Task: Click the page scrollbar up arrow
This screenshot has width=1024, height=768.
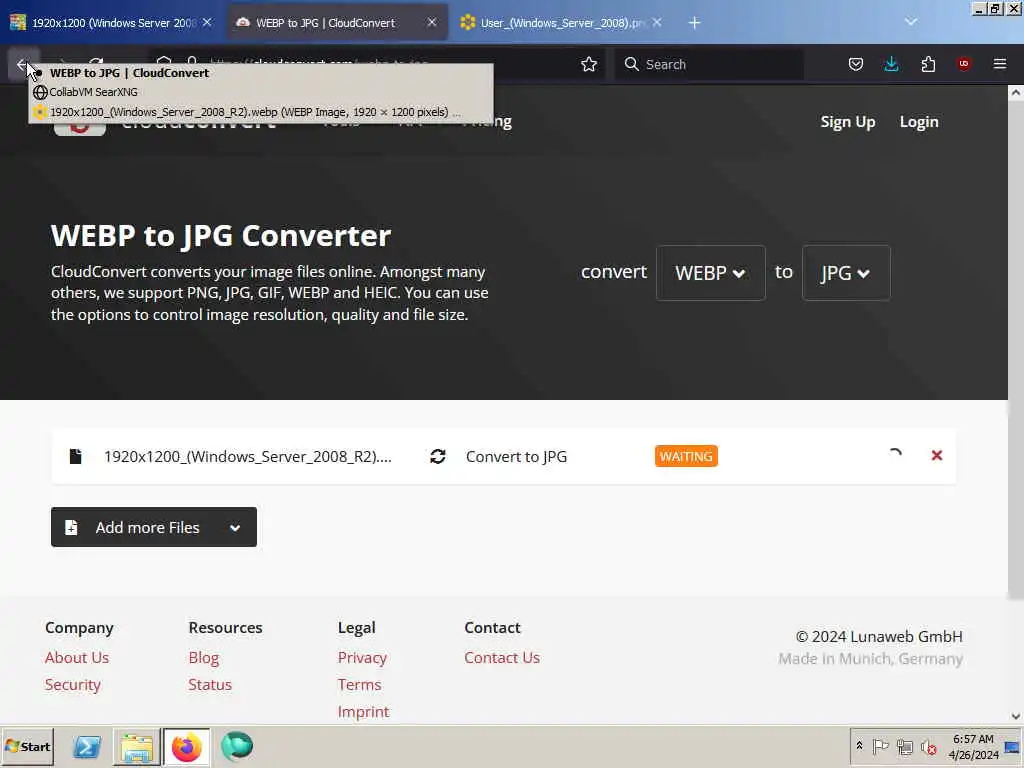Action: click(1016, 93)
